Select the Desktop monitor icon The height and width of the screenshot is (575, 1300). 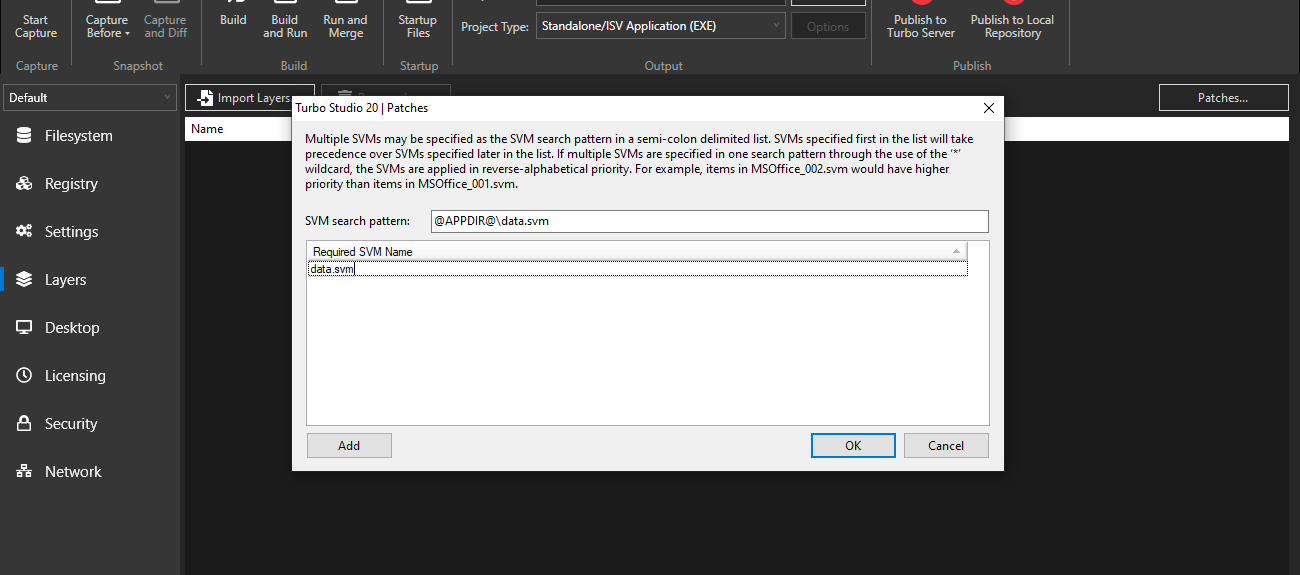(24, 328)
